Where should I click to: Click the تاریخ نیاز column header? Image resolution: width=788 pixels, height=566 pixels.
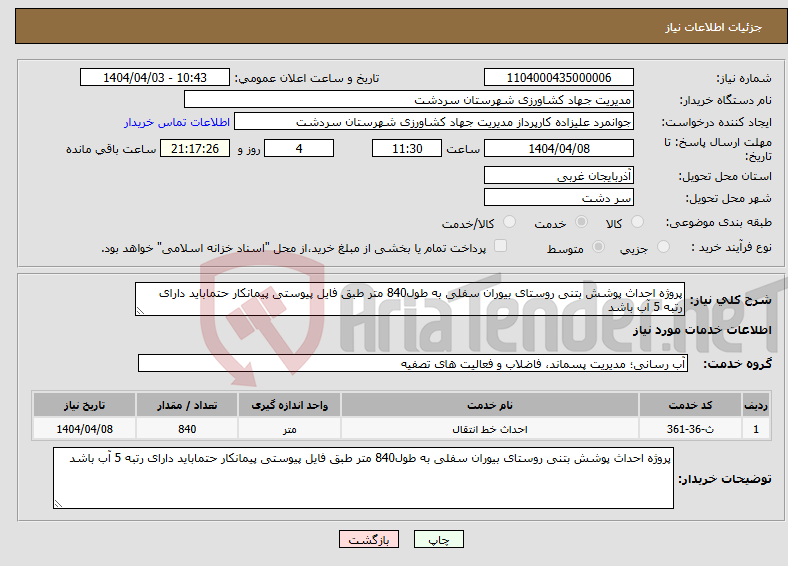tap(84, 405)
